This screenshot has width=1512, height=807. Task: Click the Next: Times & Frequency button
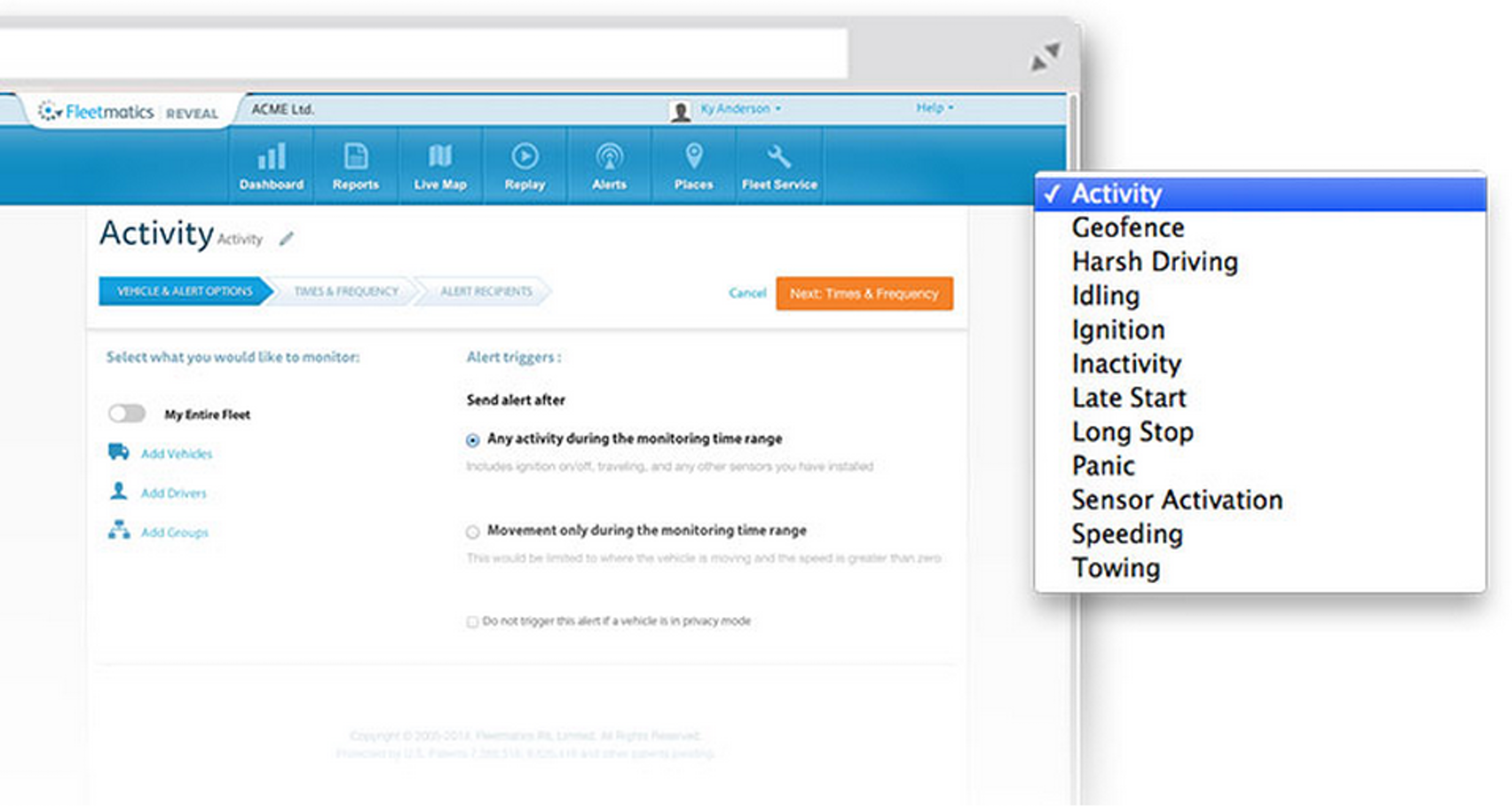864,294
